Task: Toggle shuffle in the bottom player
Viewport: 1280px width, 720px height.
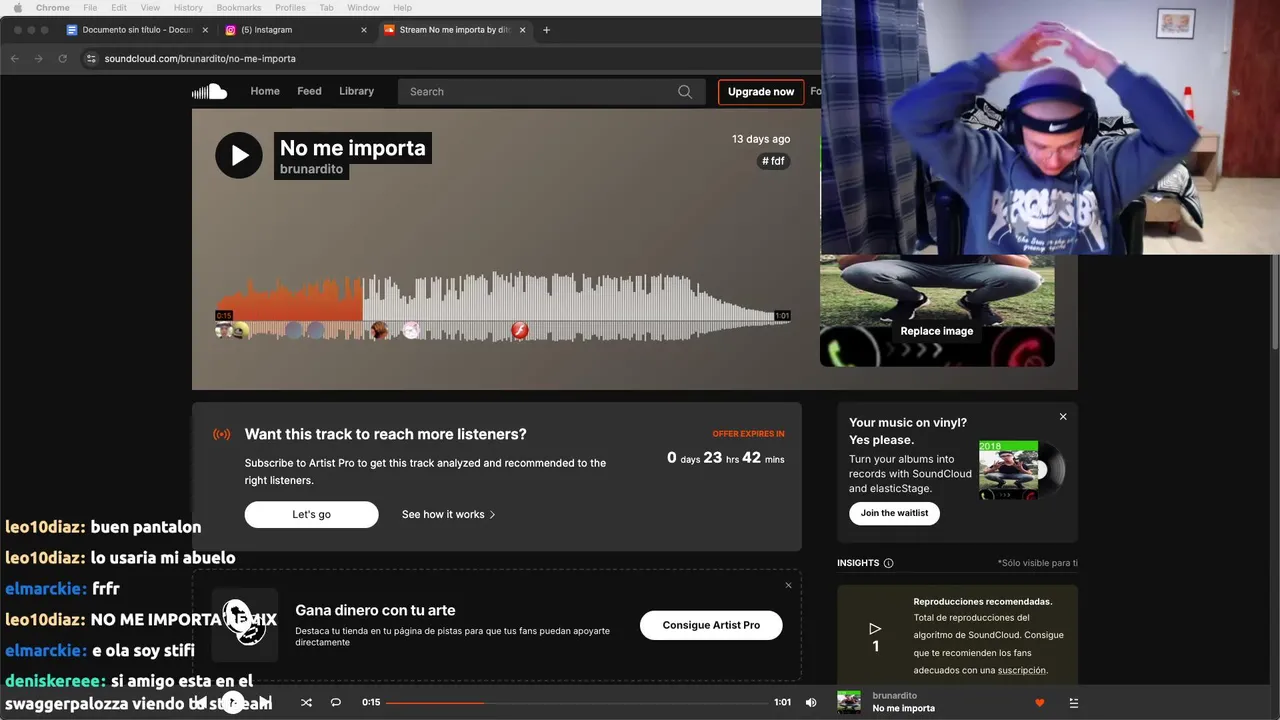Action: [306, 703]
